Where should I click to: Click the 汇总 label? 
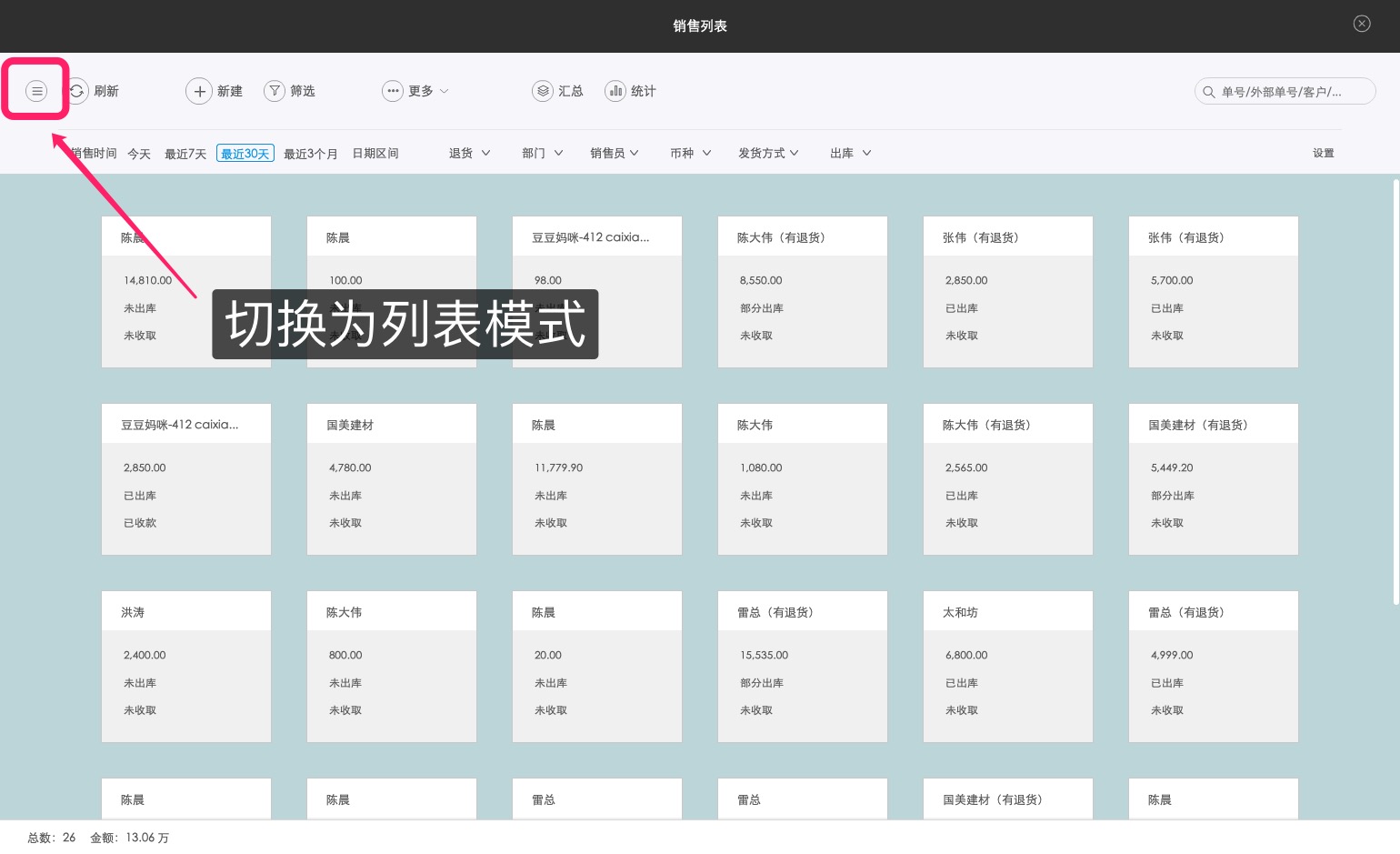pyautogui.click(x=571, y=91)
